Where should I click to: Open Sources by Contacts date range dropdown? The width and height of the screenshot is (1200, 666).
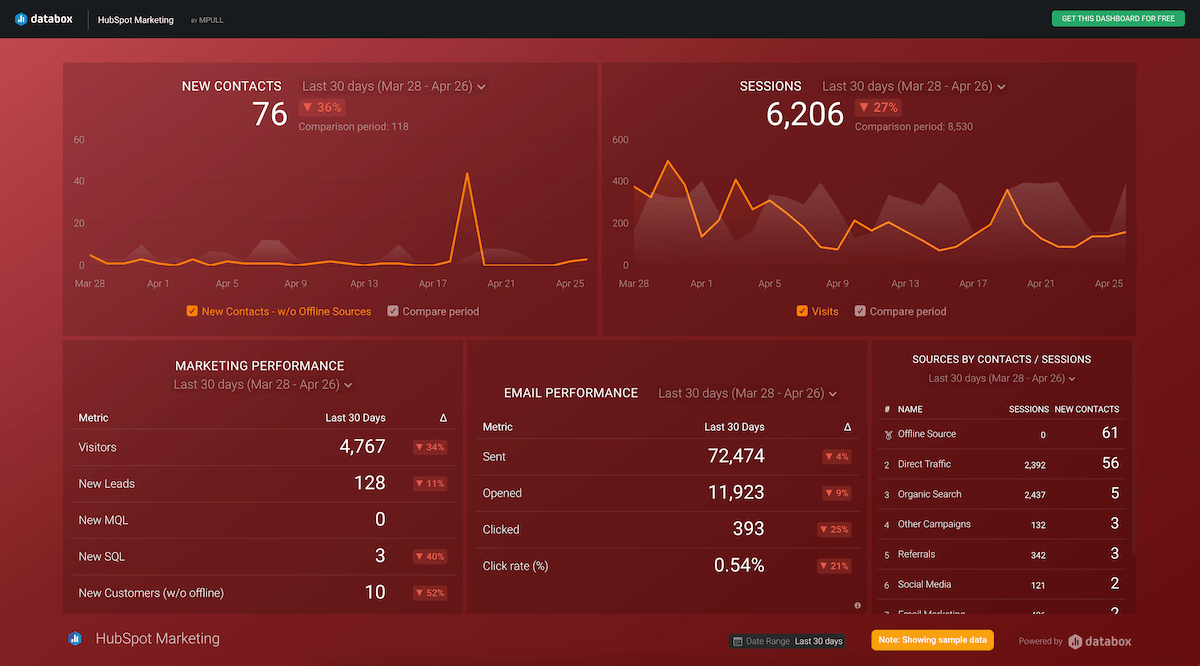1002,379
